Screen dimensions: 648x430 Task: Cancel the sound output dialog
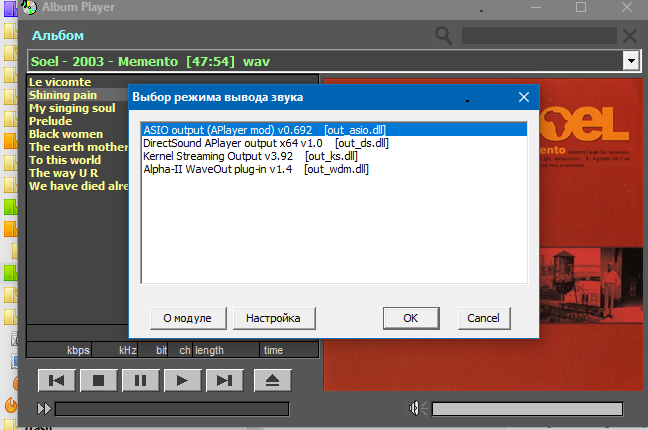click(x=484, y=318)
